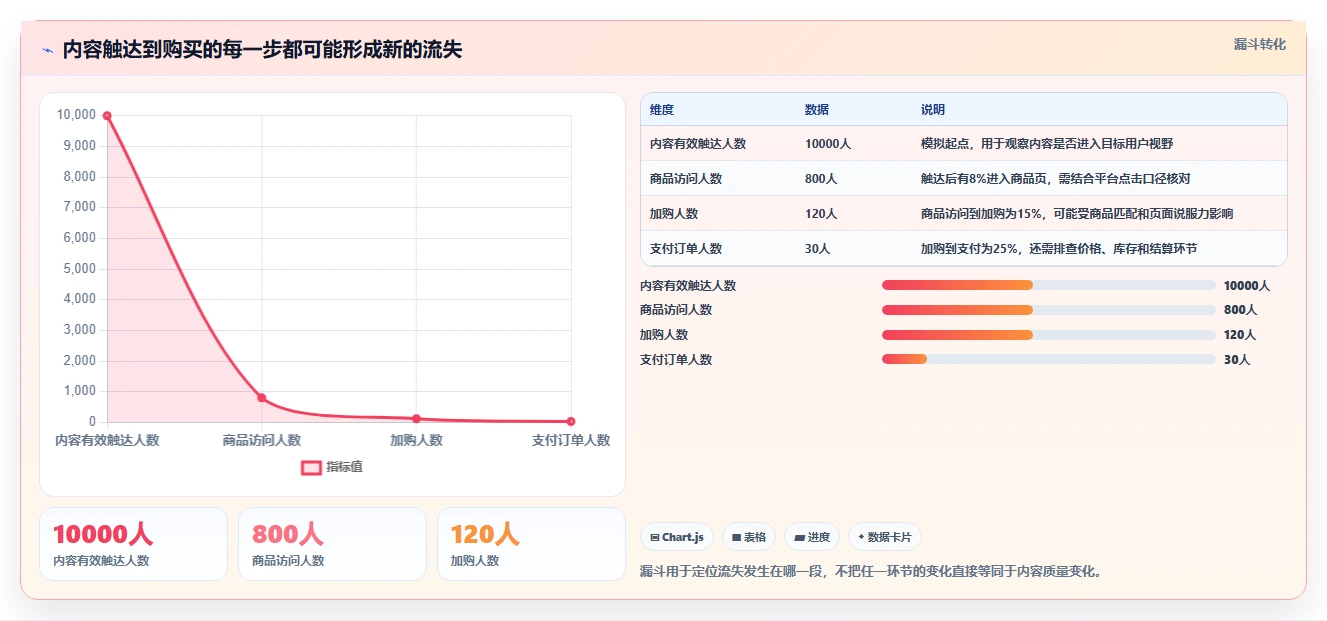
Task: Click table cell 加购人数
Action: pyautogui.click(x=674, y=214)
